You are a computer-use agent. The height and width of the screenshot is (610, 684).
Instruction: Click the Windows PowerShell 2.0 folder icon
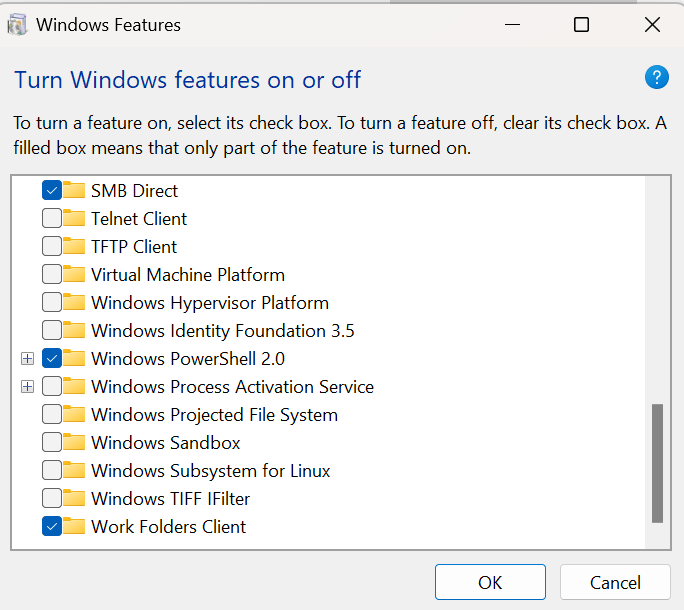pos(74,358)
